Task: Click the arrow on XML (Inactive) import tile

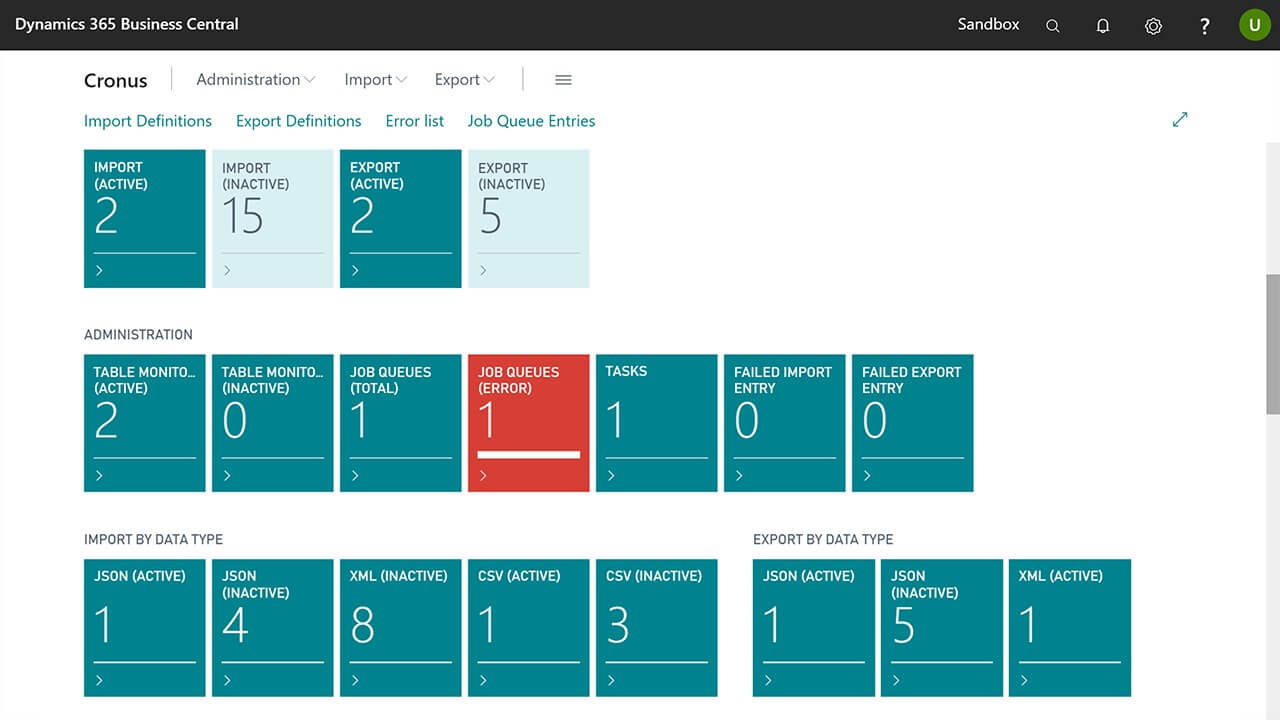Action: pos(355,680)
